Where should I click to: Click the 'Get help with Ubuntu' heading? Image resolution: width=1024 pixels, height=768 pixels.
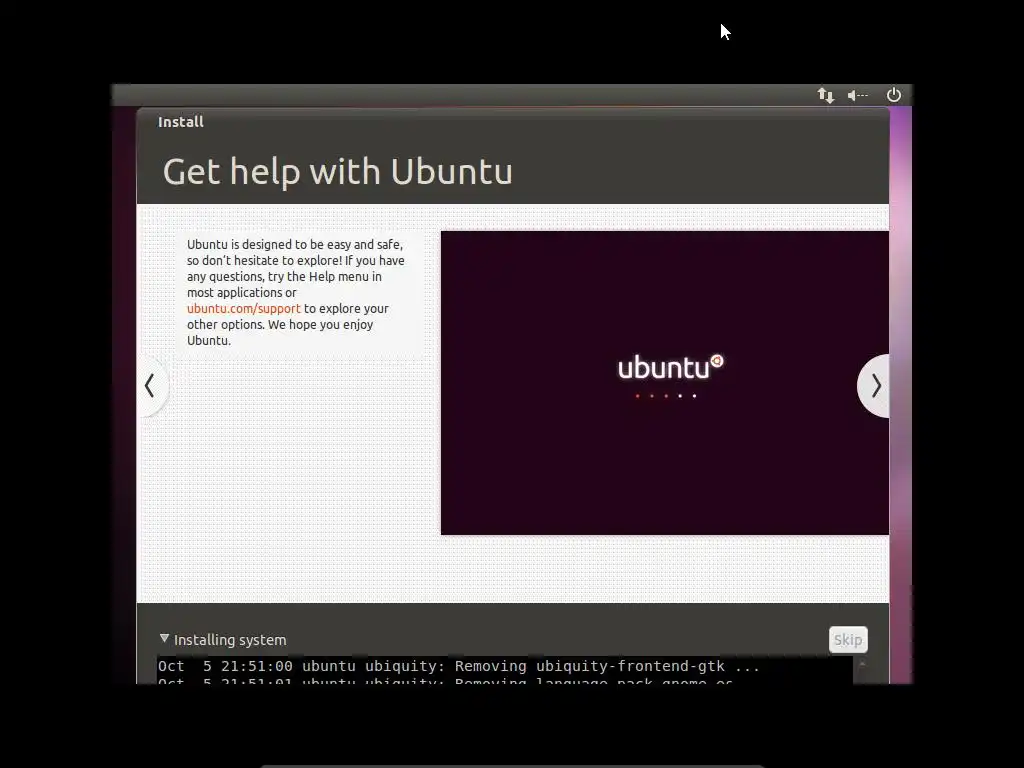click(338, 172)
